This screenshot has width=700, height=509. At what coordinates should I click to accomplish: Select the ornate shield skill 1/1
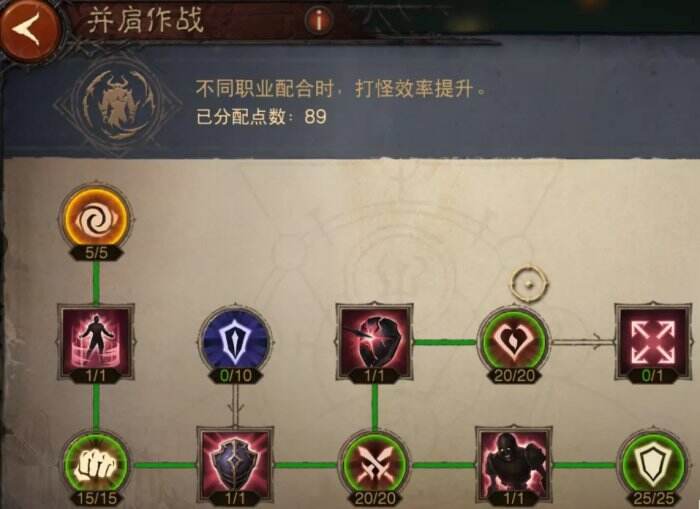pyautogui.click(x=235, y=466)
